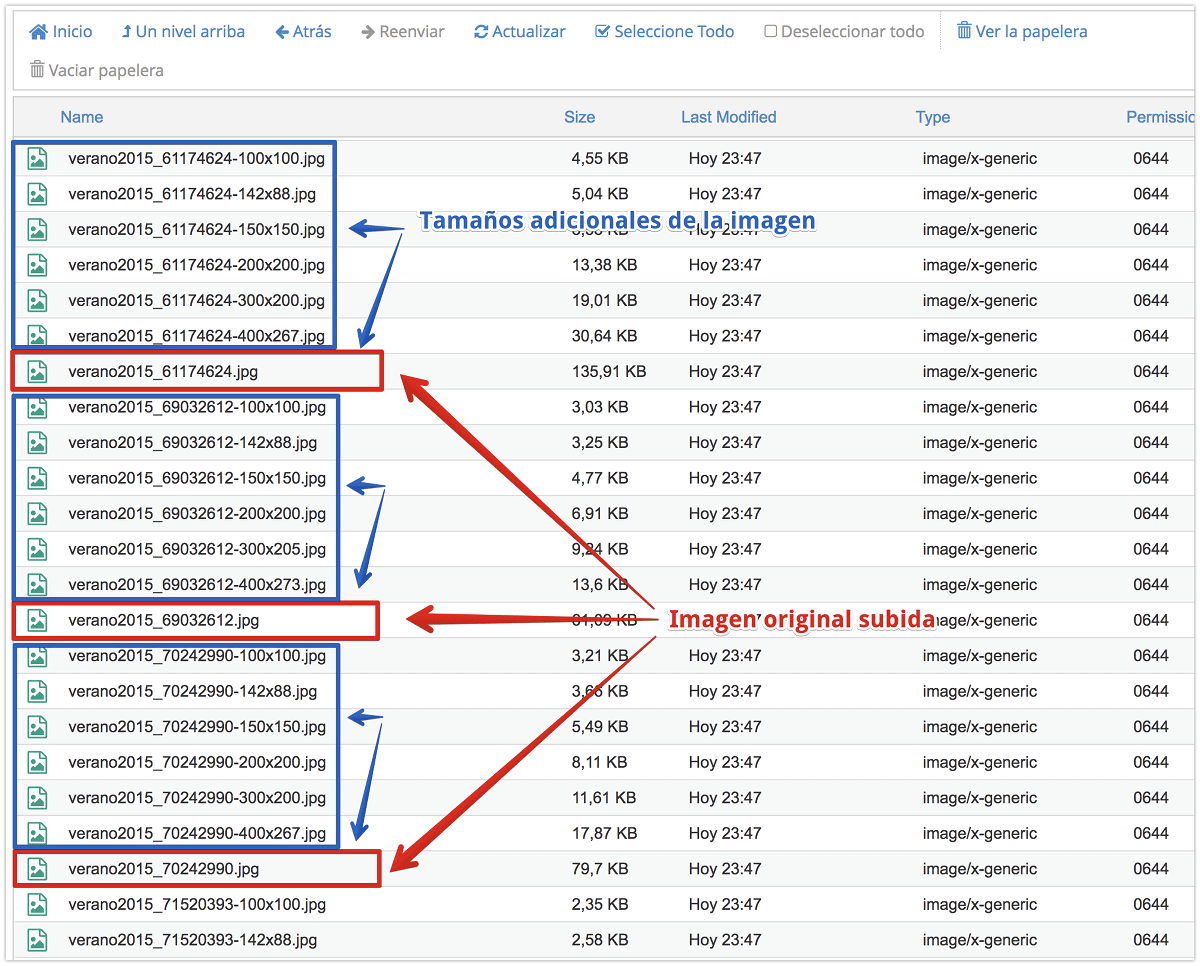
Task: Click Deseleccionar todo option
Action: tap(844, 32)
